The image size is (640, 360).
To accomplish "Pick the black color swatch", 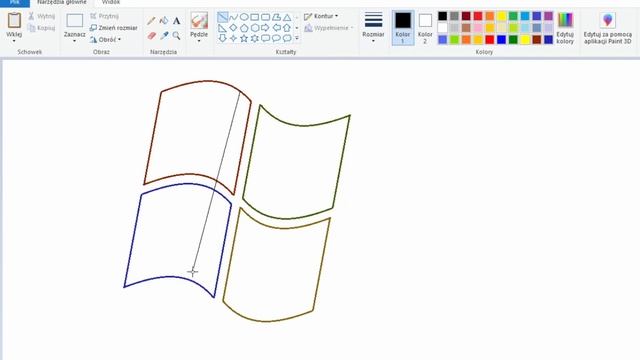I will coord(443,16).
